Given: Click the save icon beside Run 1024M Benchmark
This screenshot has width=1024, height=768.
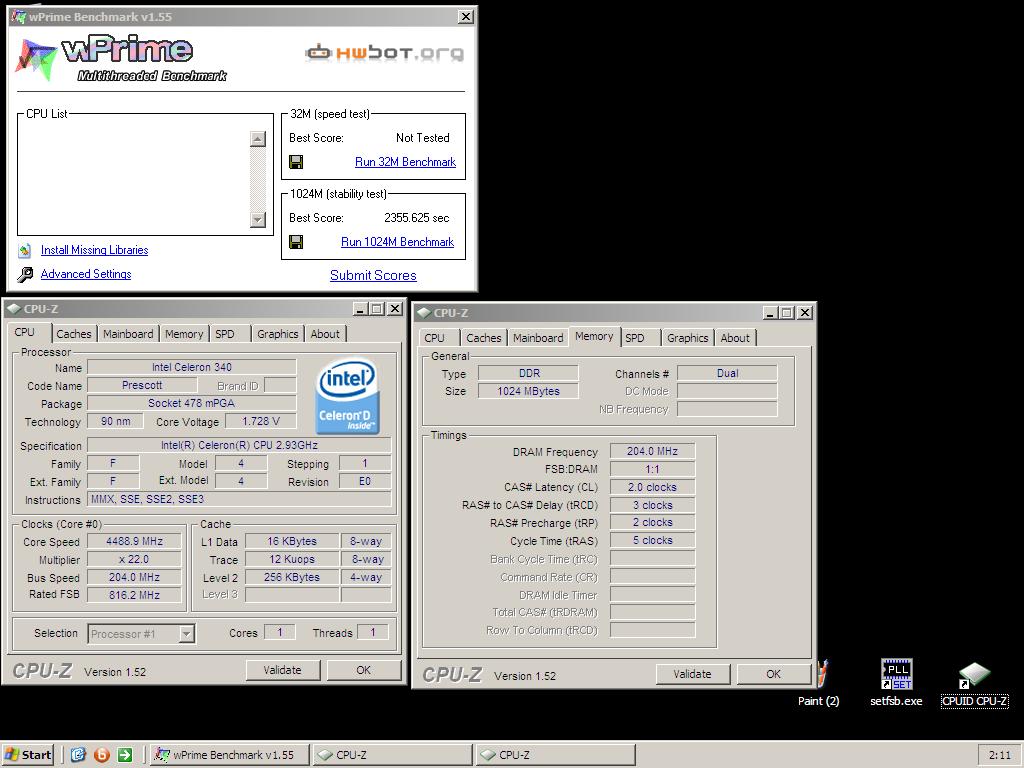Looking at the screenshot, I should point(296,242).
